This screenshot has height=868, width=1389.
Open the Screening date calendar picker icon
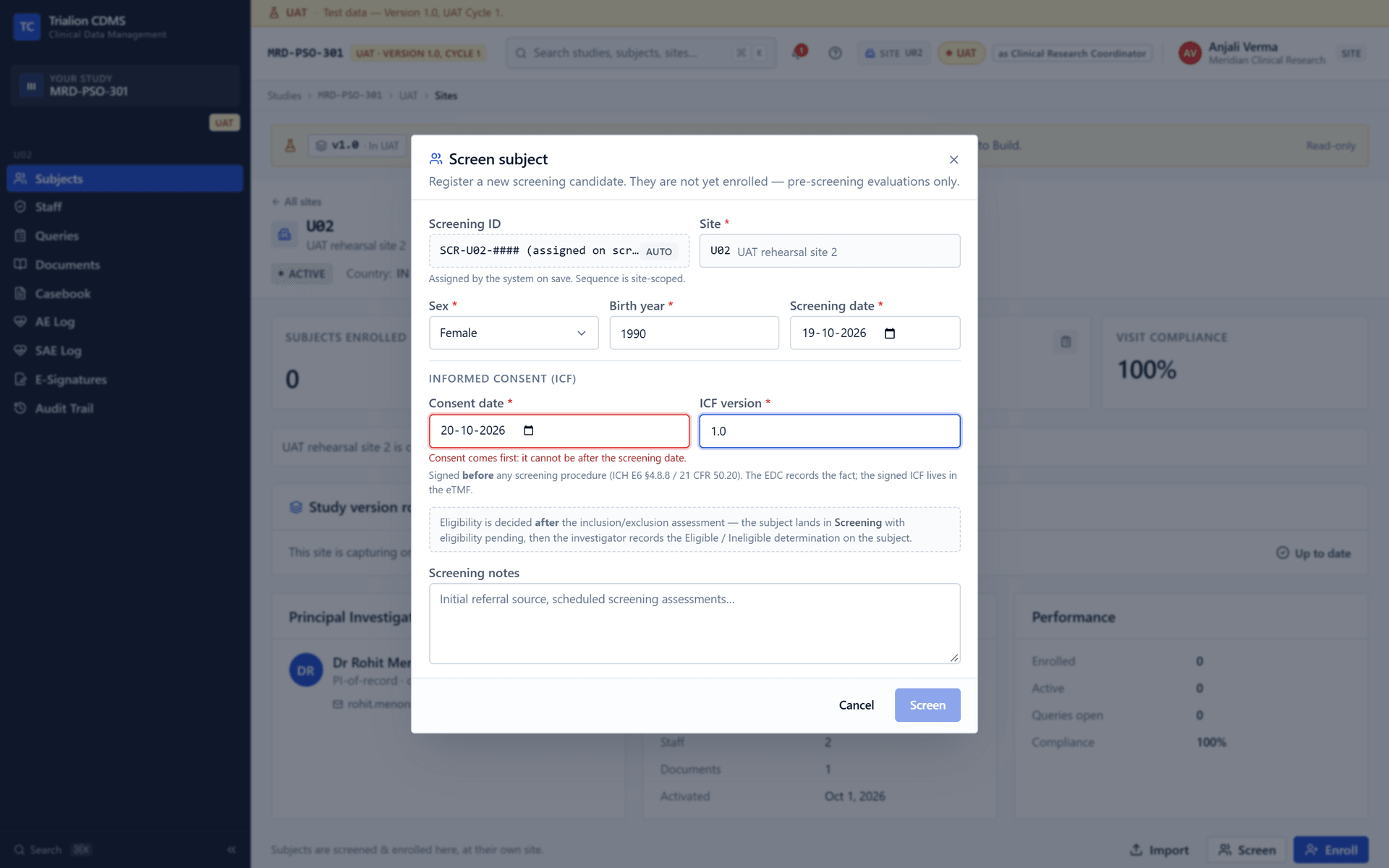(x=890, y=333)
